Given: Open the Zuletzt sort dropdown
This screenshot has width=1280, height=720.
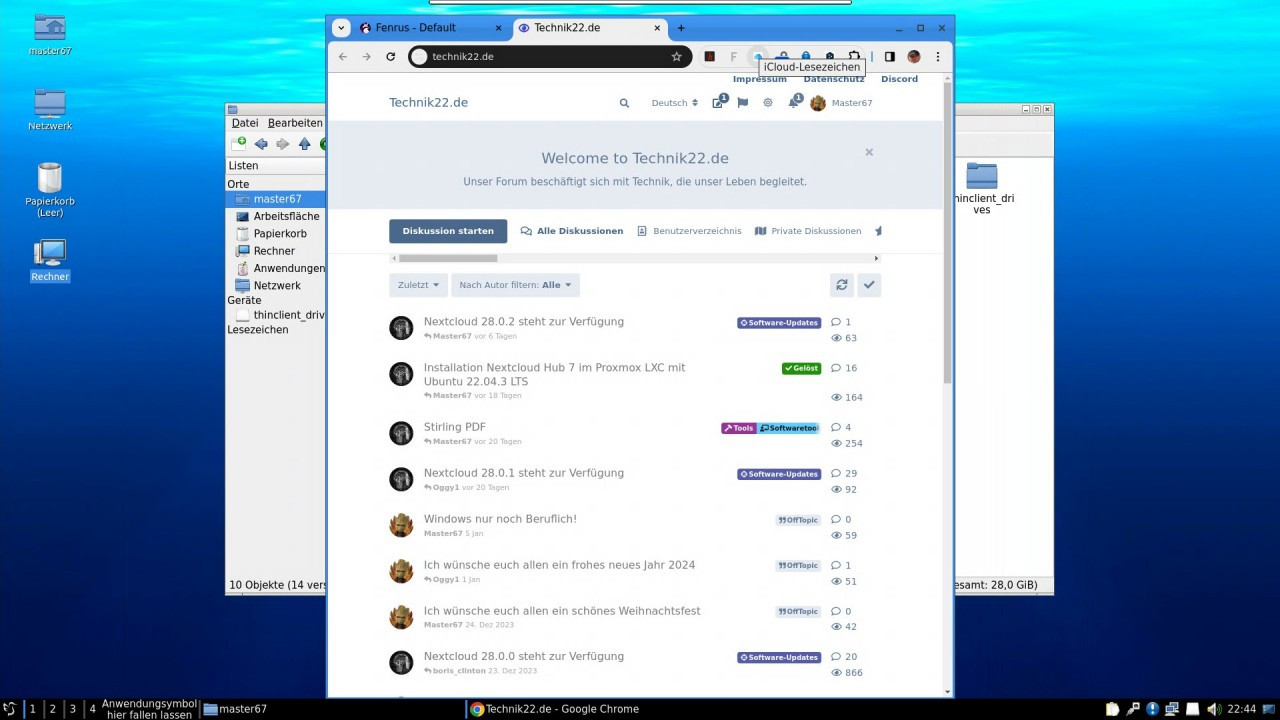Looking at the screenshot, I should (418, 285).
